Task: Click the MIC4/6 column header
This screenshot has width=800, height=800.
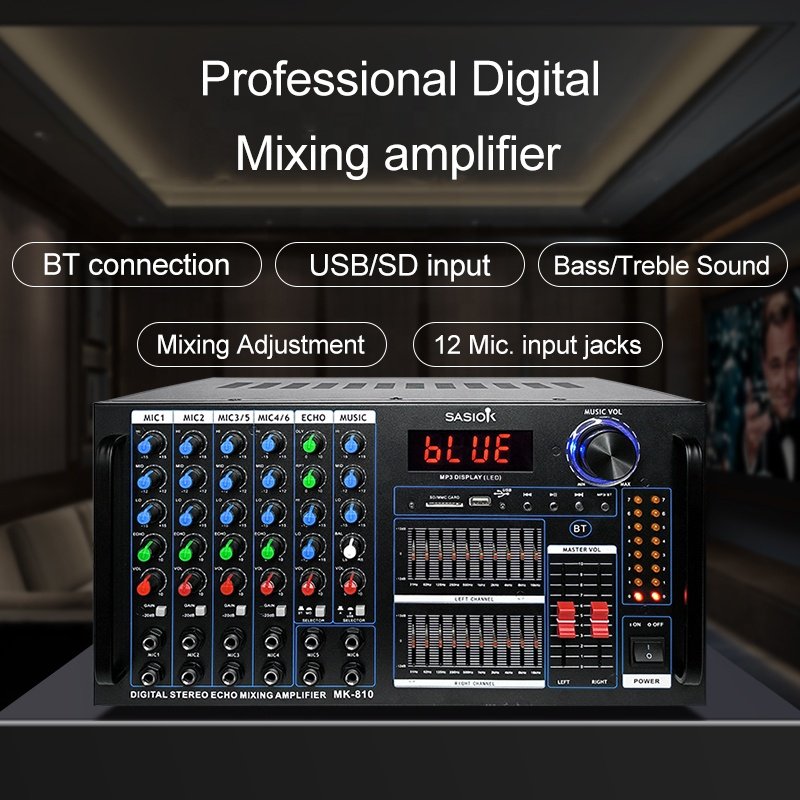Action: (x=273, y=417)
